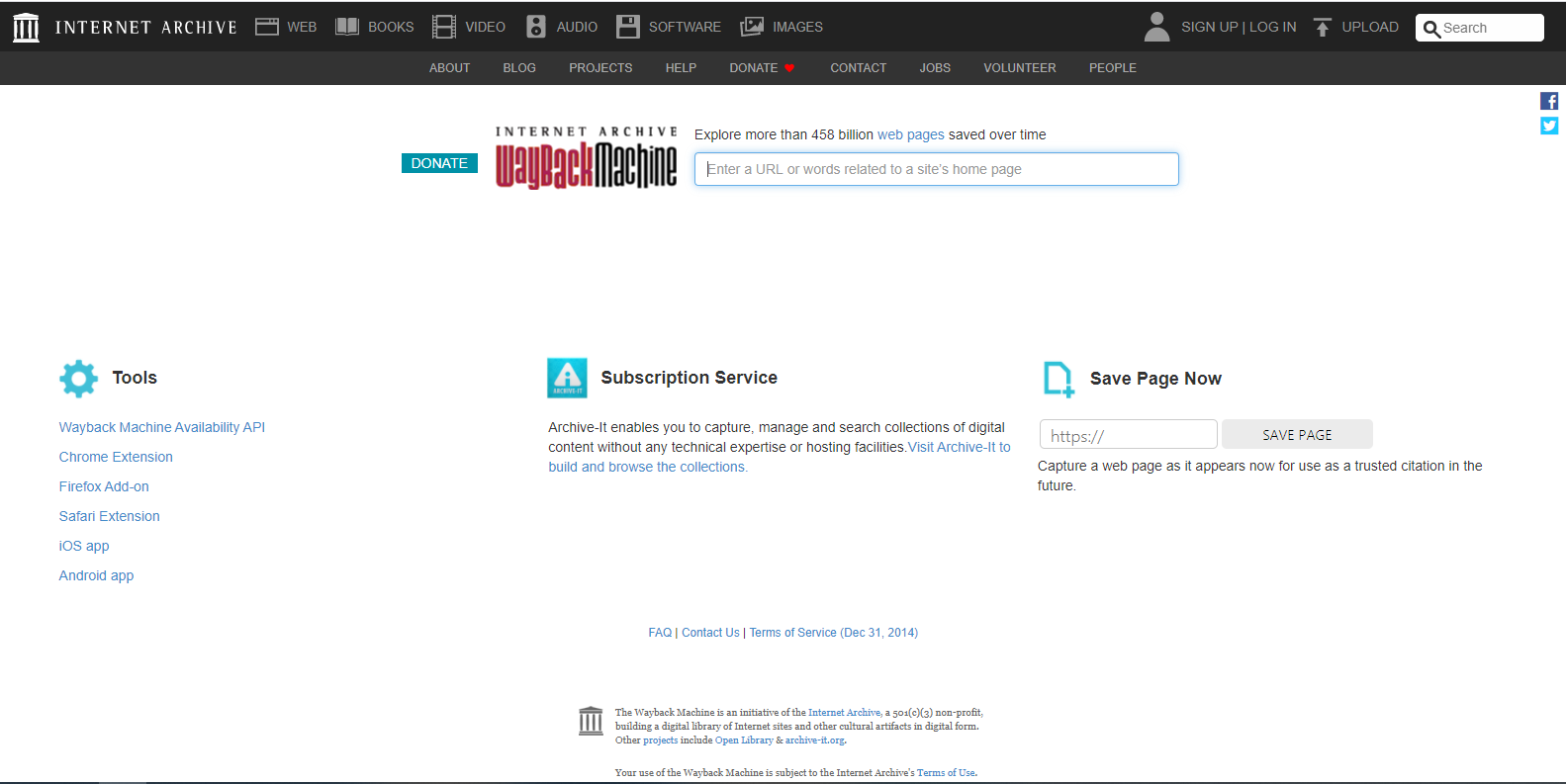Image resolution: width=1566 pixels, height=784 pixels.
Task: Open Safari Extension link
Action: 109,516
